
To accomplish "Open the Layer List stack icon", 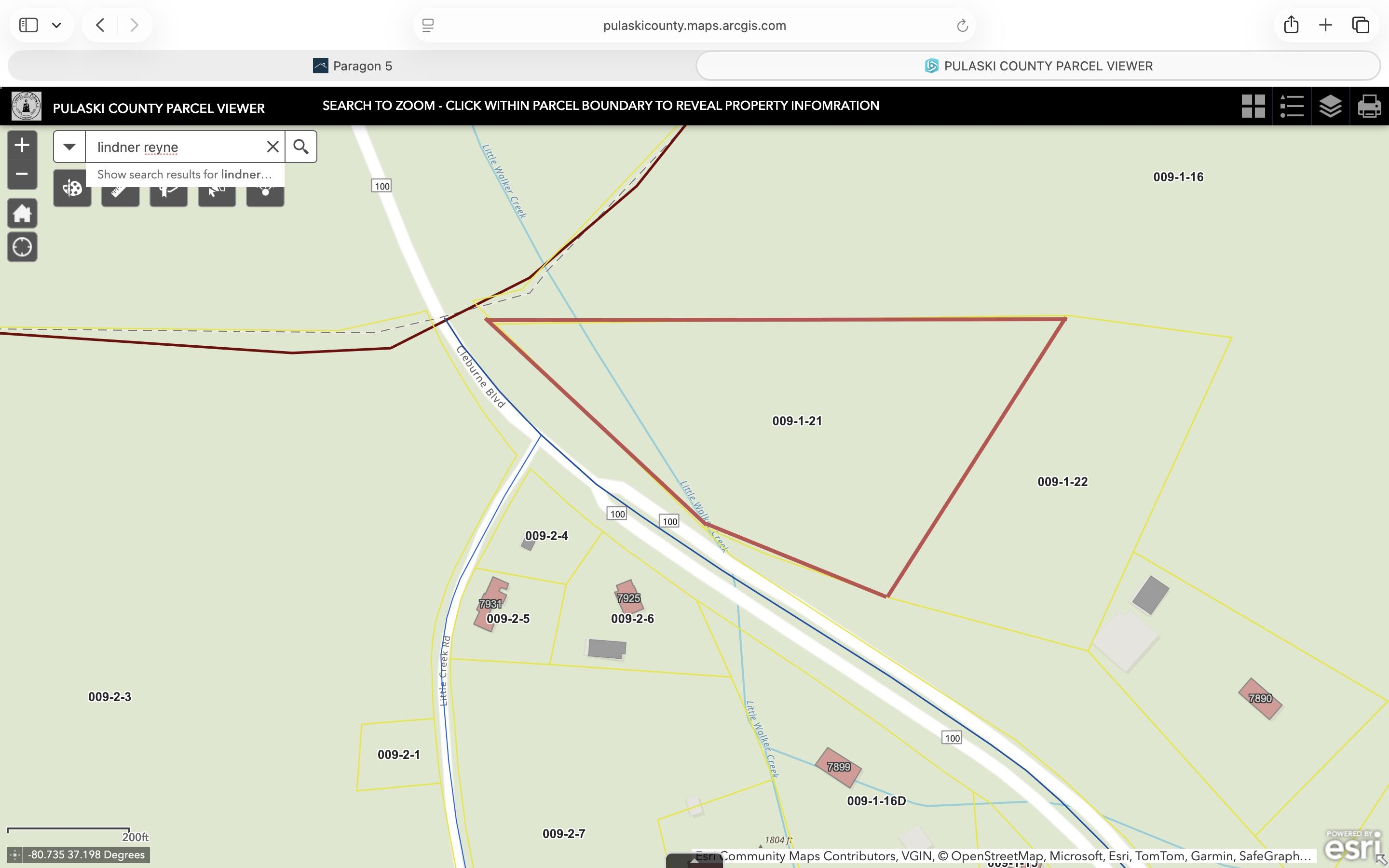I will (x=1330, y=106).
